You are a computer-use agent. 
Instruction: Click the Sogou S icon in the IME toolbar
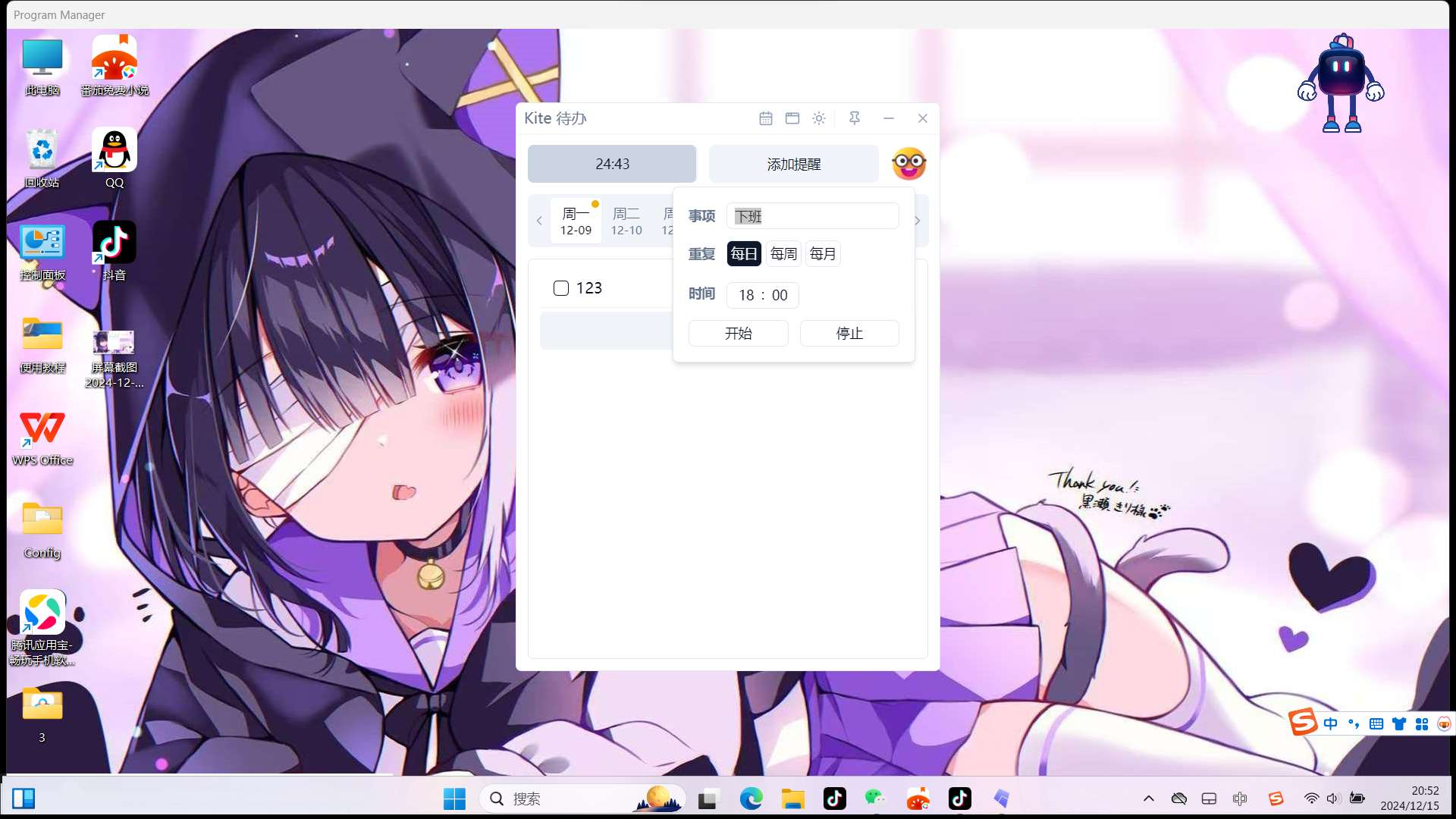pos(1303,722)
